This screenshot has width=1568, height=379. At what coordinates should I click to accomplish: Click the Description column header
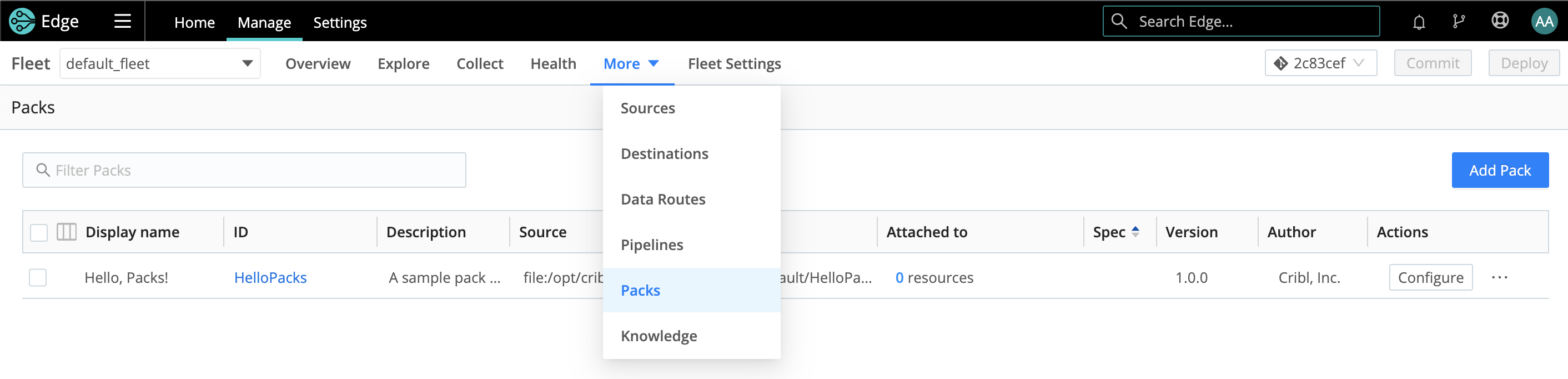tap(426, 232)
